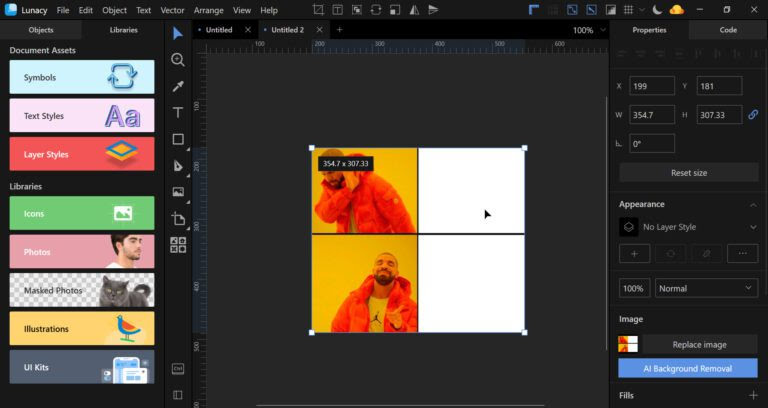Toggle the second blue snapping icon
This screenshot has height=408, width=768.
[591, 10]
